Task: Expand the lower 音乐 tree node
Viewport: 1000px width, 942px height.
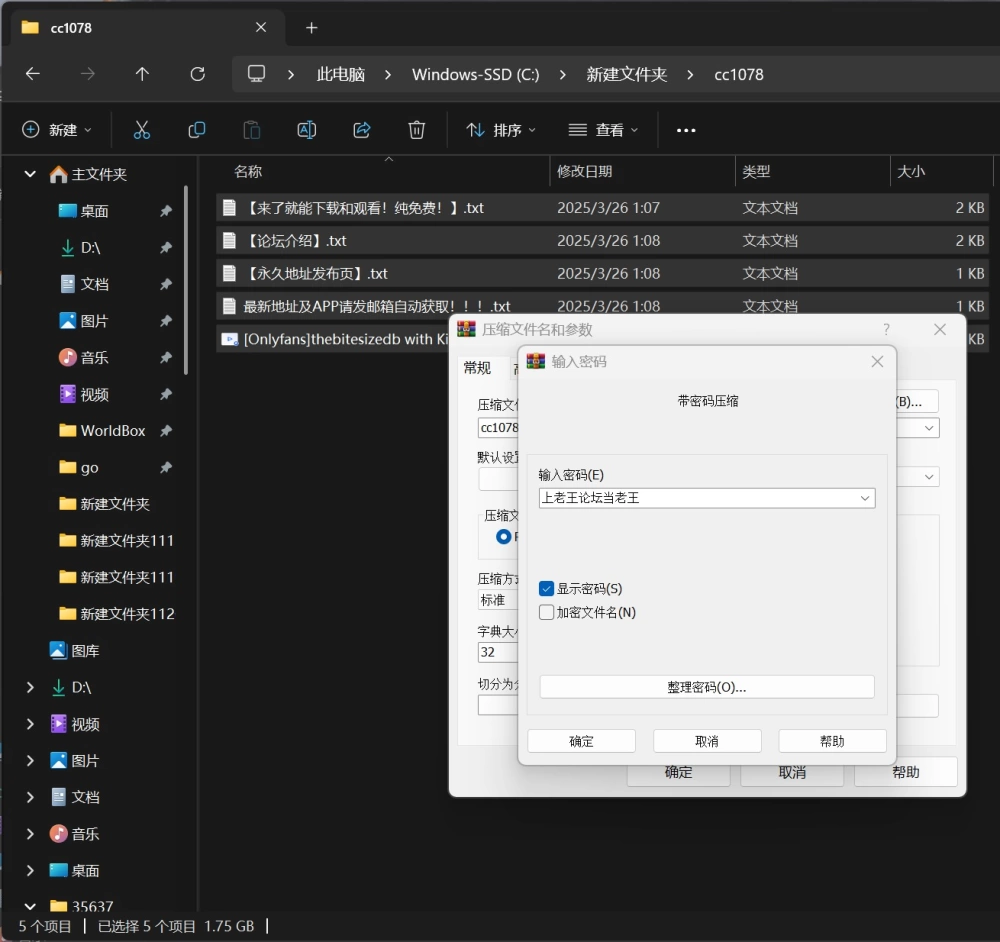Action: [30, 834]
